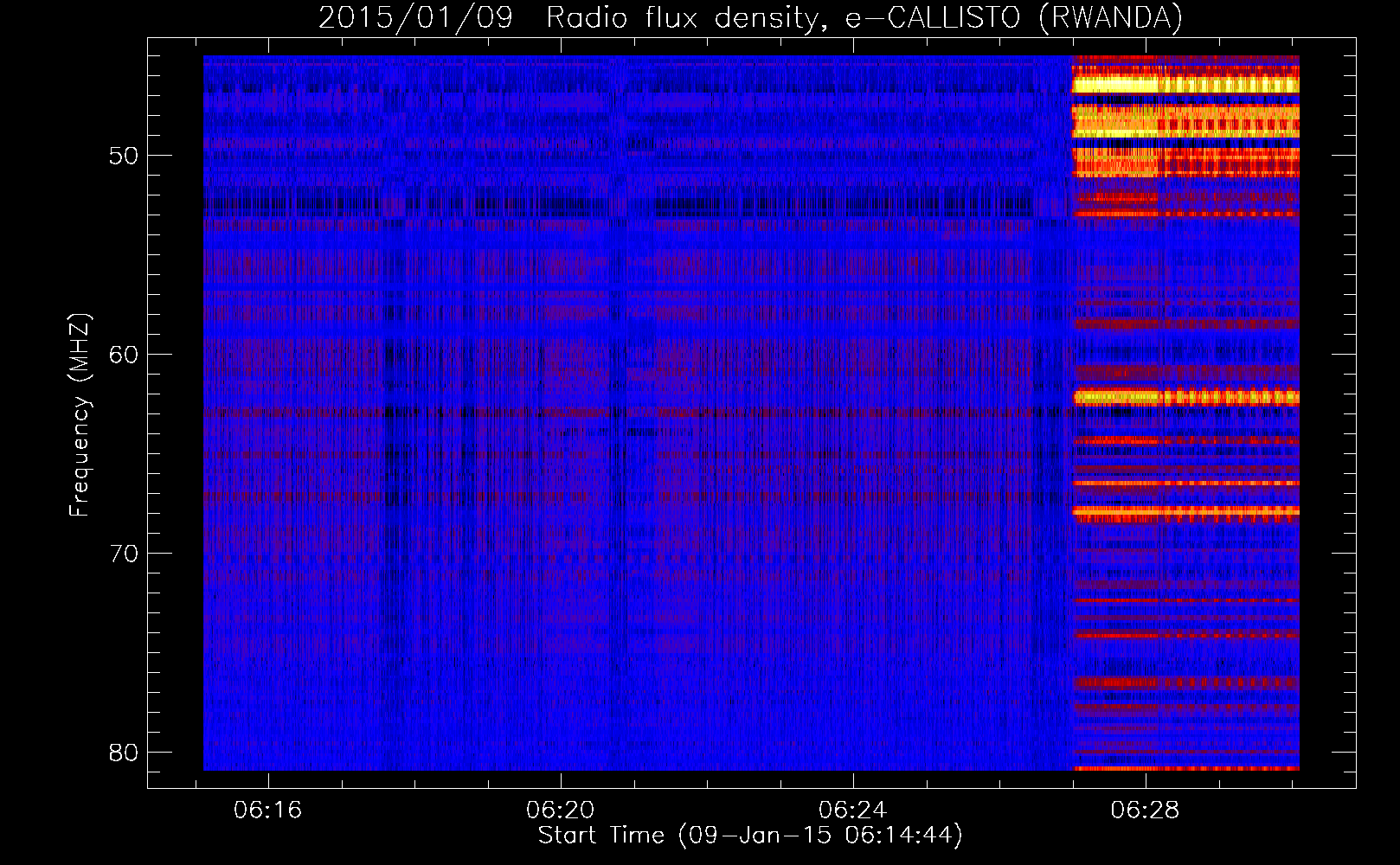Click the '06:16' time axis label
Image resolution: width=1400 pixels, height=865 pixels.
[267, 811]
